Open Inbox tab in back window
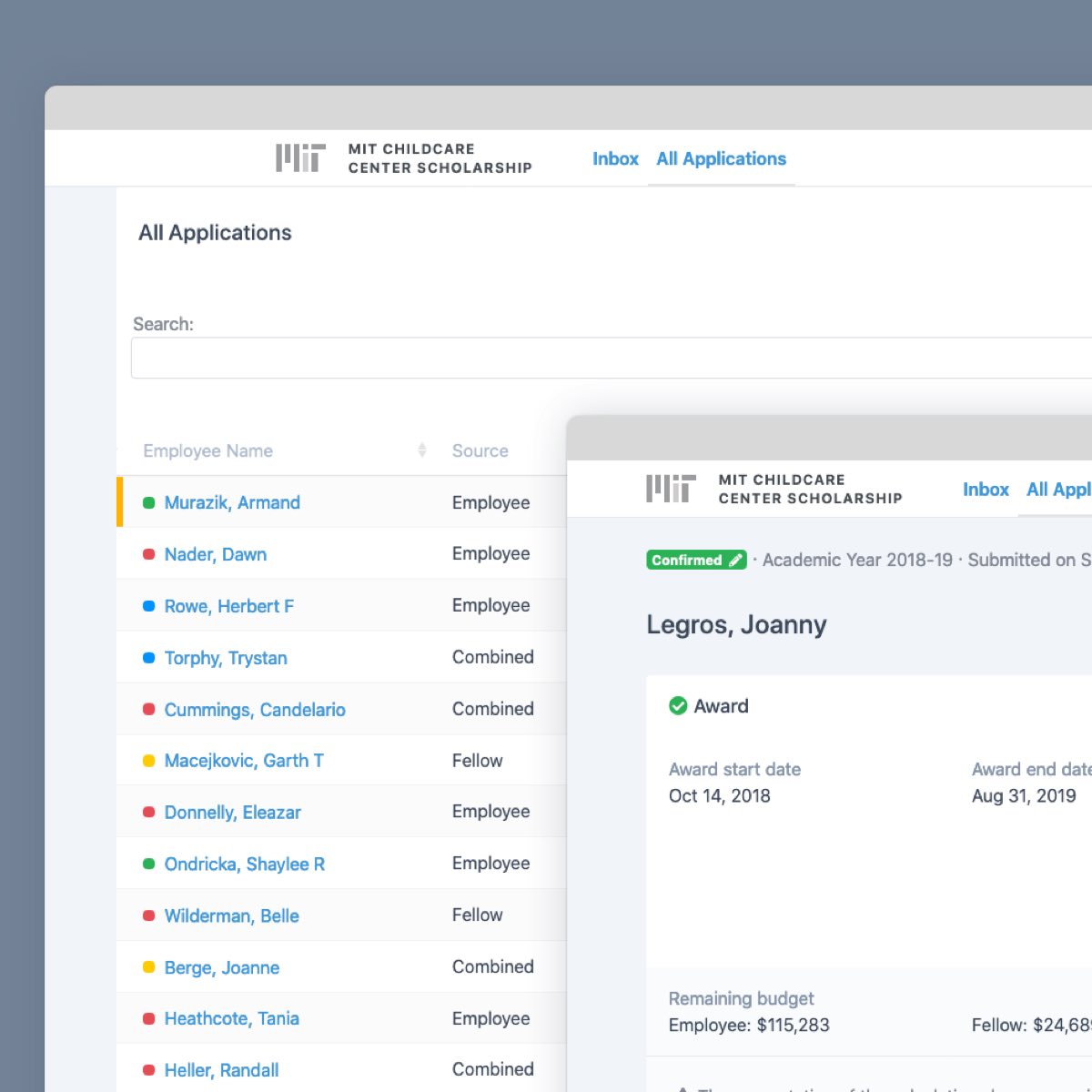This screenshot has height=1092, width=1092. [615, 159]
